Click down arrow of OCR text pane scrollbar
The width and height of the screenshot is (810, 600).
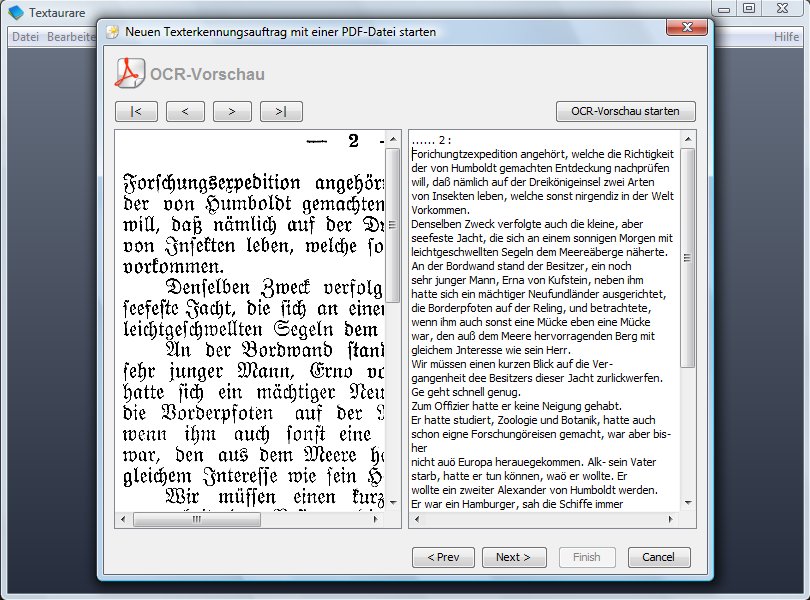(688, 503)
